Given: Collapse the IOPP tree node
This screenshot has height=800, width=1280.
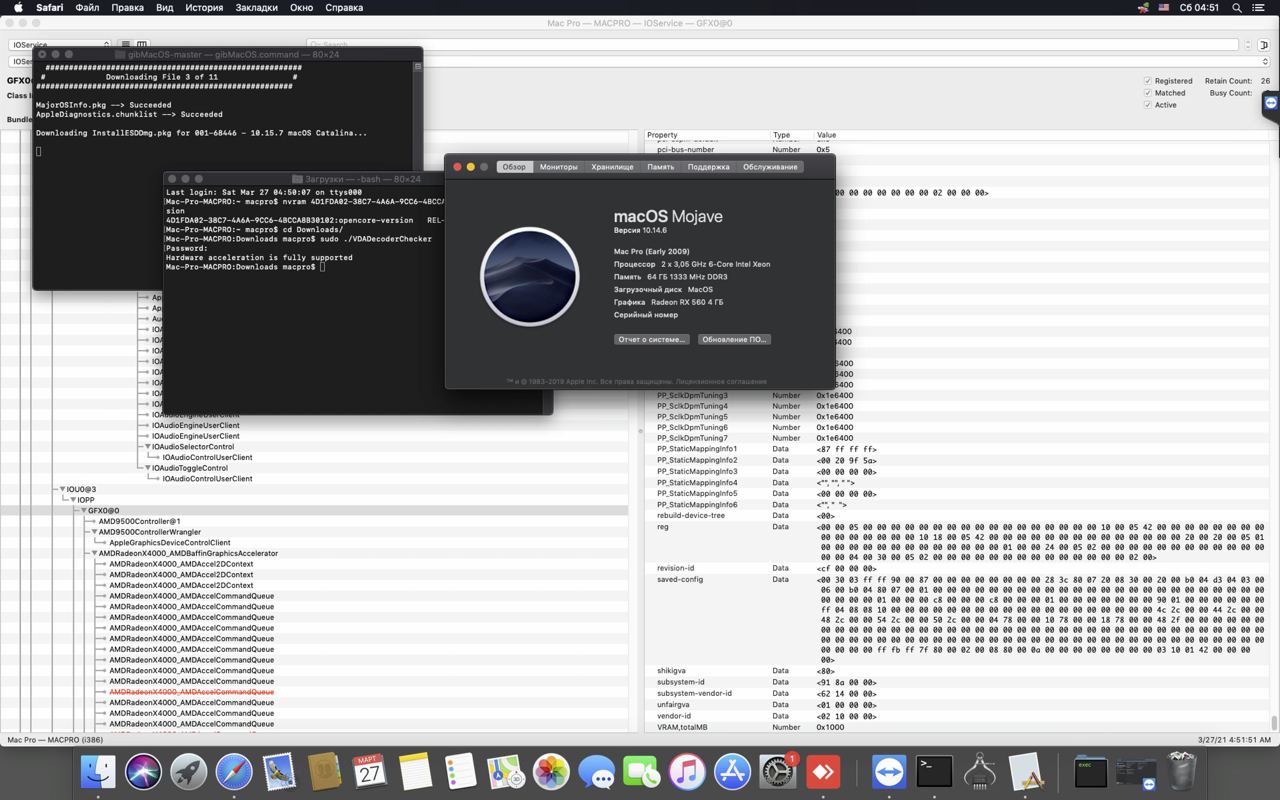Looking at the screenshot, I should (x=73, y=500).
